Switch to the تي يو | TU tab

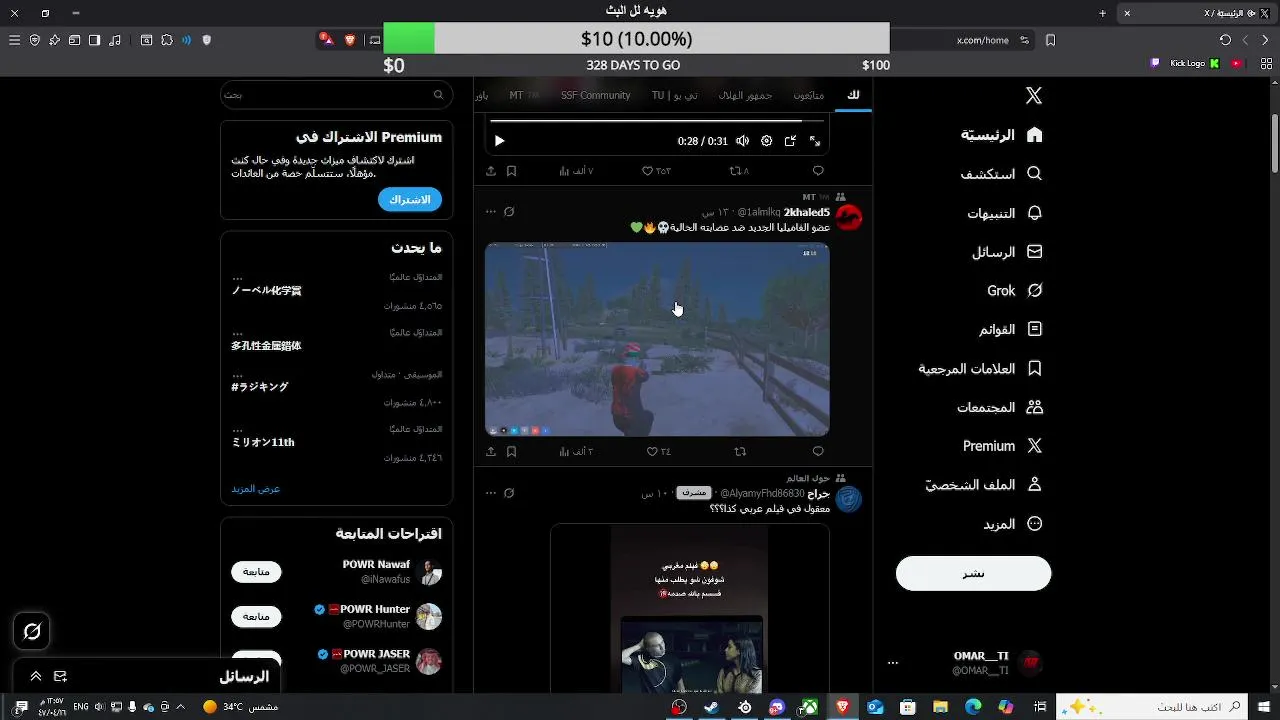(x=675, y=95)
